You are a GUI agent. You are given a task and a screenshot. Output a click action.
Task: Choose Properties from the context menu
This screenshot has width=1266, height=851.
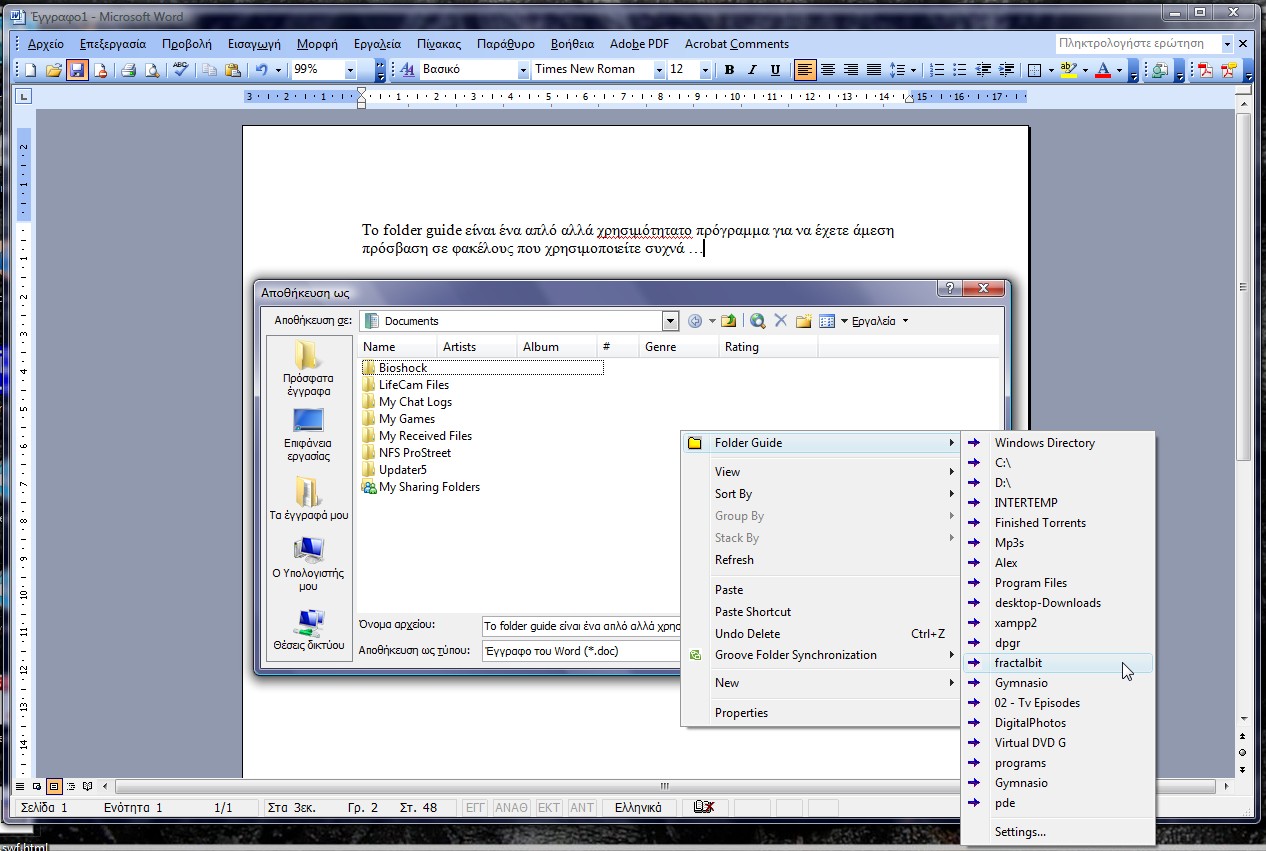741,713
